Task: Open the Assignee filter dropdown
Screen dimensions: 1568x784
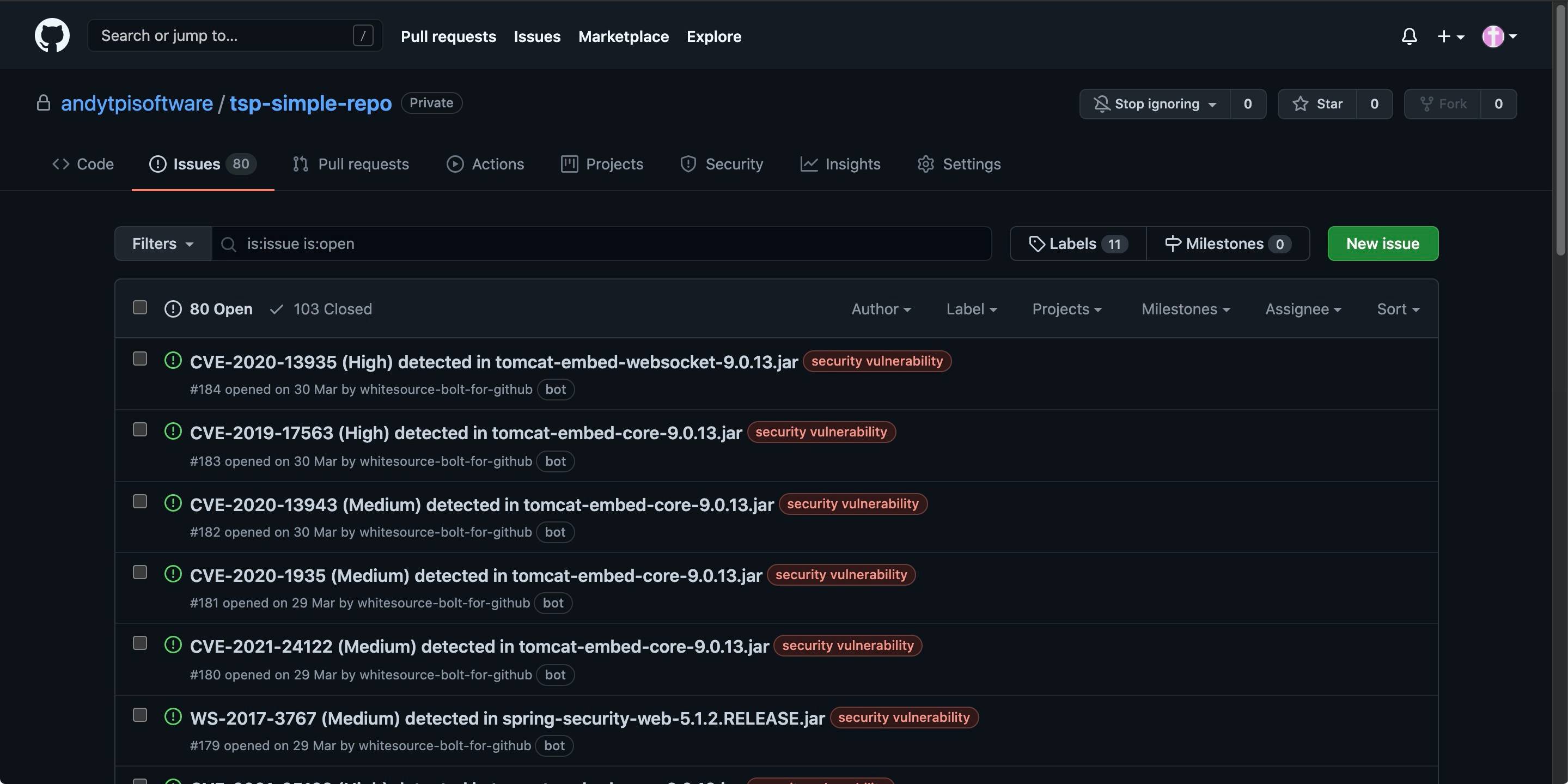Action: 1303,309
